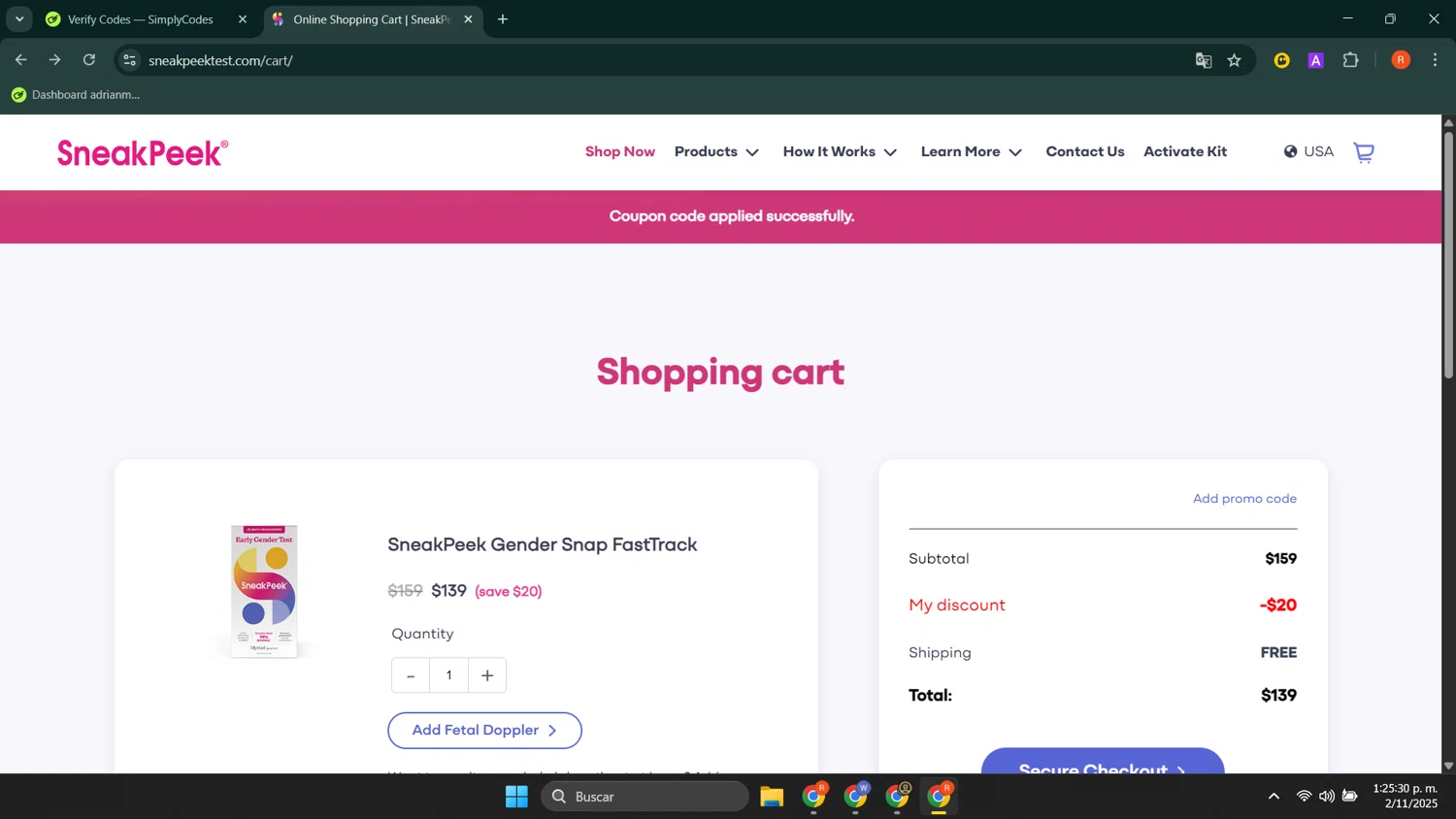
Task: Expand How It Works chevron
Action: [890, 152]
